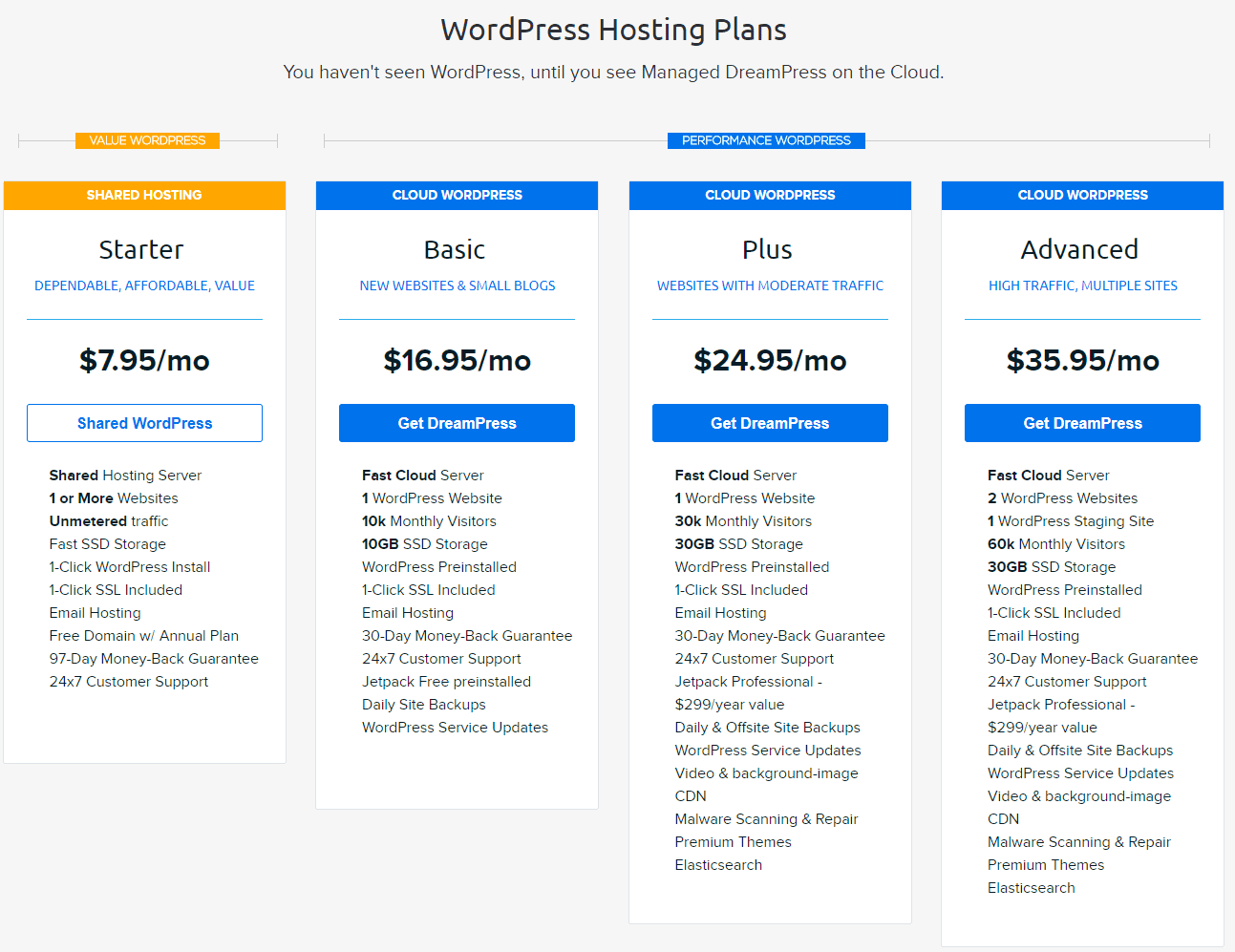
Task: Select the Value WordPress category label
Action: 147,140
